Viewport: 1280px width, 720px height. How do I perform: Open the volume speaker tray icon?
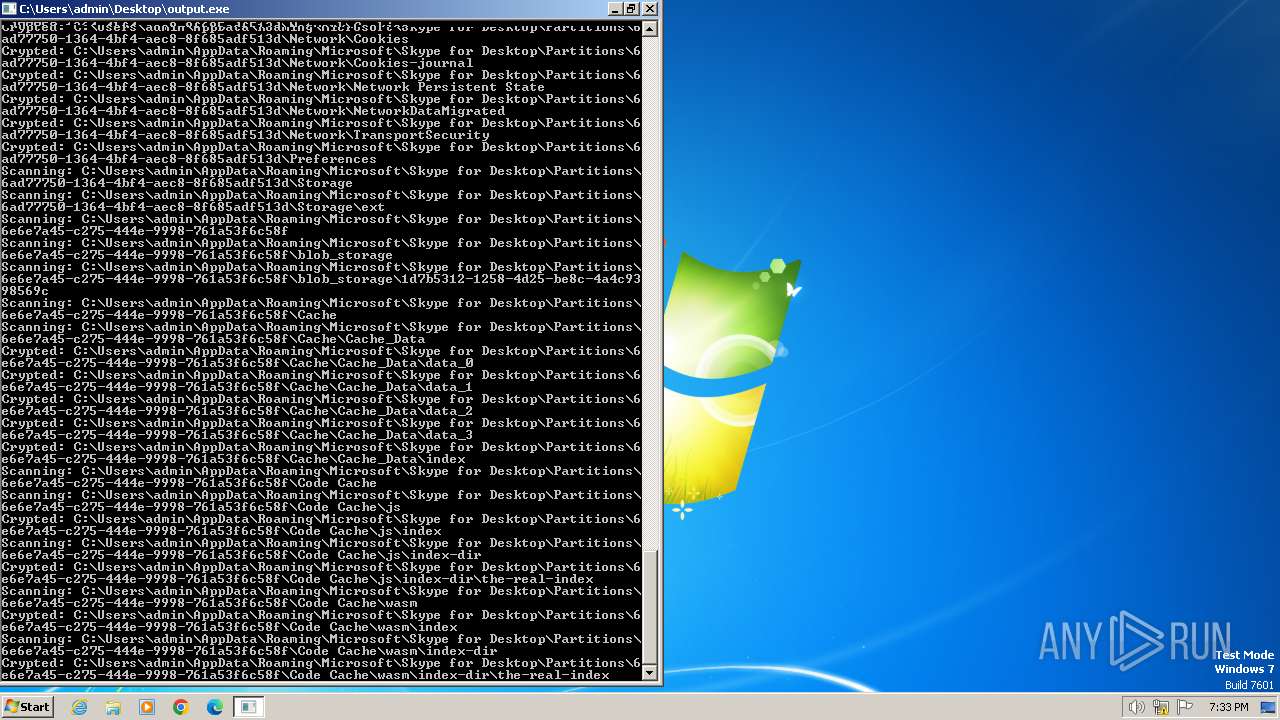coord(1136,707)
